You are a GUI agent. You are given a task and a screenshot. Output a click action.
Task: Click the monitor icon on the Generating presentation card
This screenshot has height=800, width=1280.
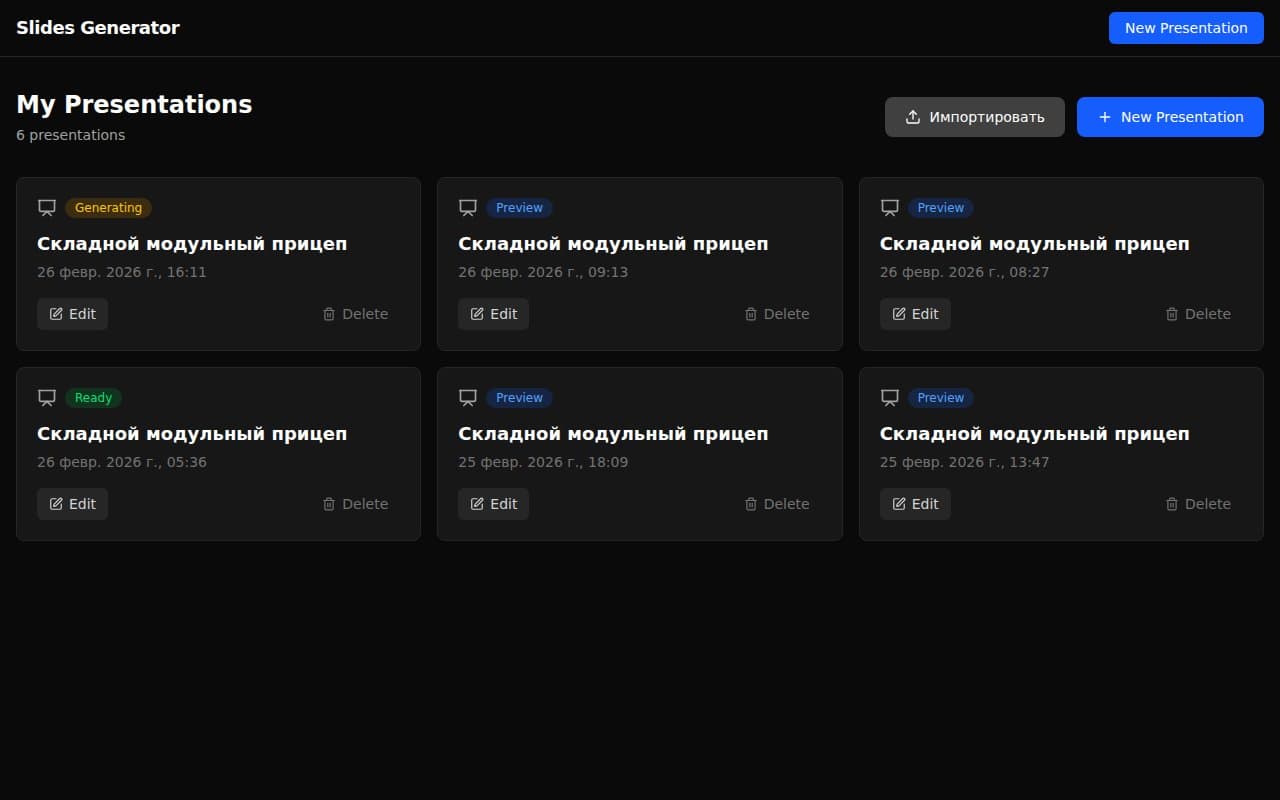47,207
